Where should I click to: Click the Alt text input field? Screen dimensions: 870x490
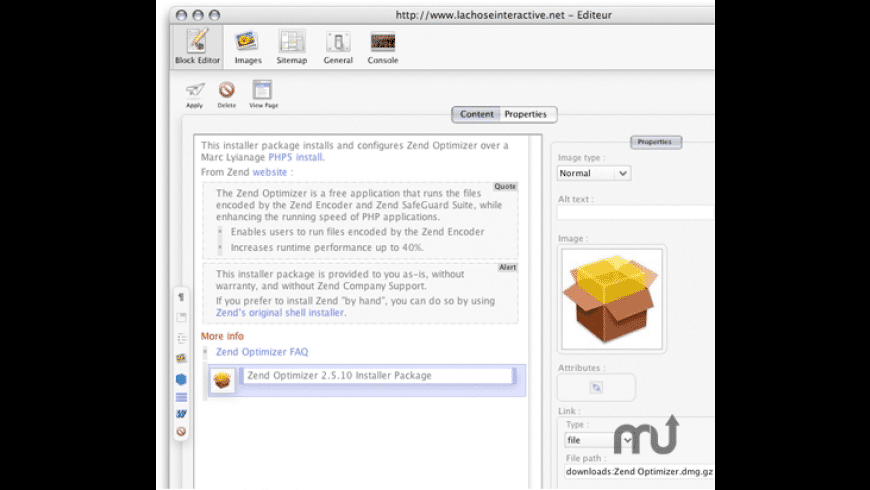click(636, 213)
